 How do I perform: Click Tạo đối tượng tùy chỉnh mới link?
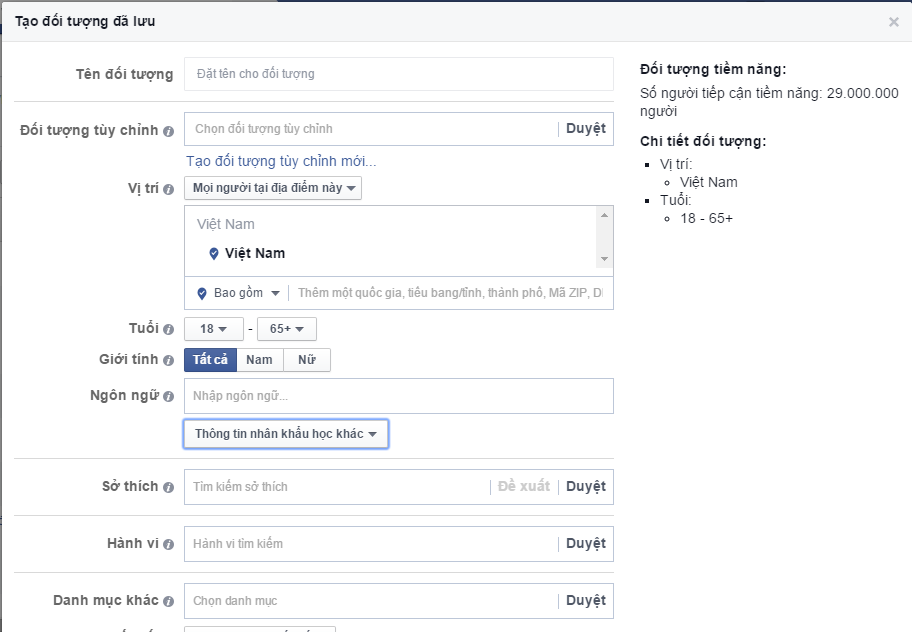[281, 161]
